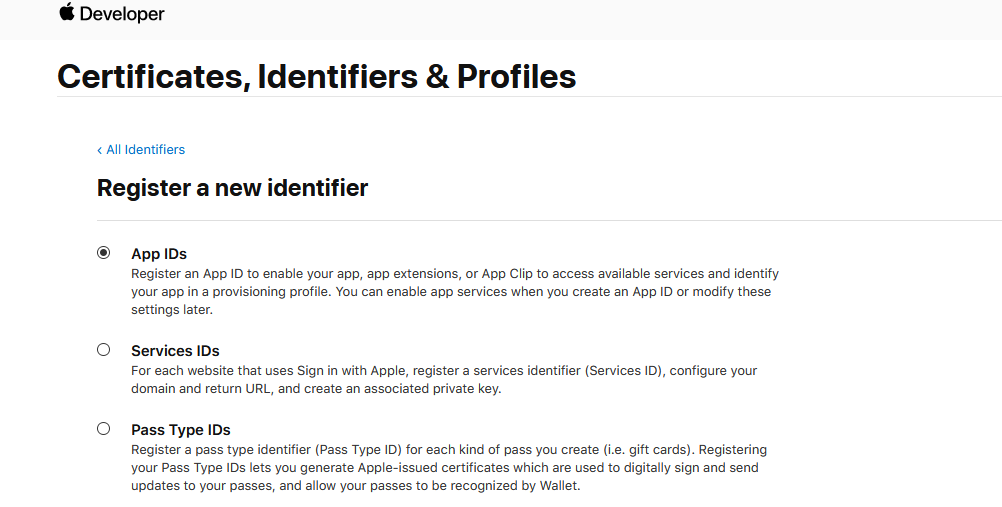Select the App IDs radio button

(x=104, y=253)
